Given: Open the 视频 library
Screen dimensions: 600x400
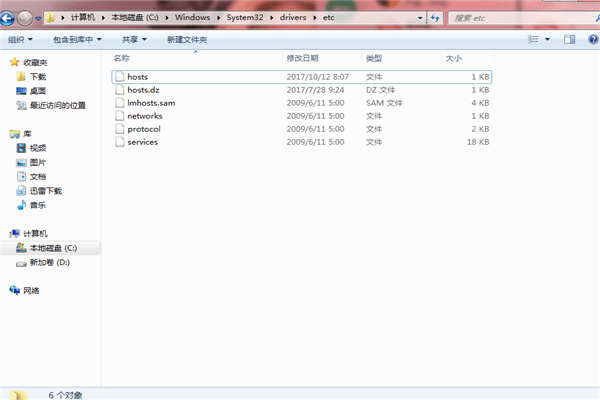Looking at the screenshot, I should pyautogui.click(x=38, y=148).
